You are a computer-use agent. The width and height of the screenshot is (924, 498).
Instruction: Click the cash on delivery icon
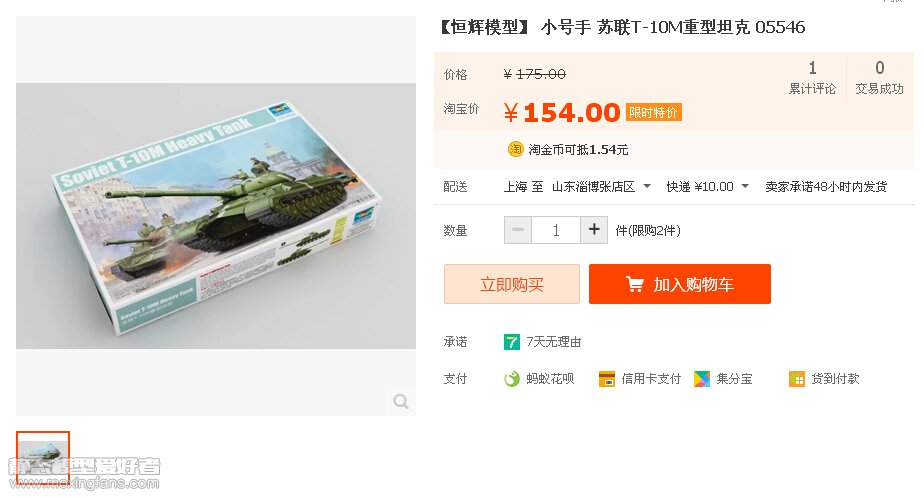click(x=796, y=379)
